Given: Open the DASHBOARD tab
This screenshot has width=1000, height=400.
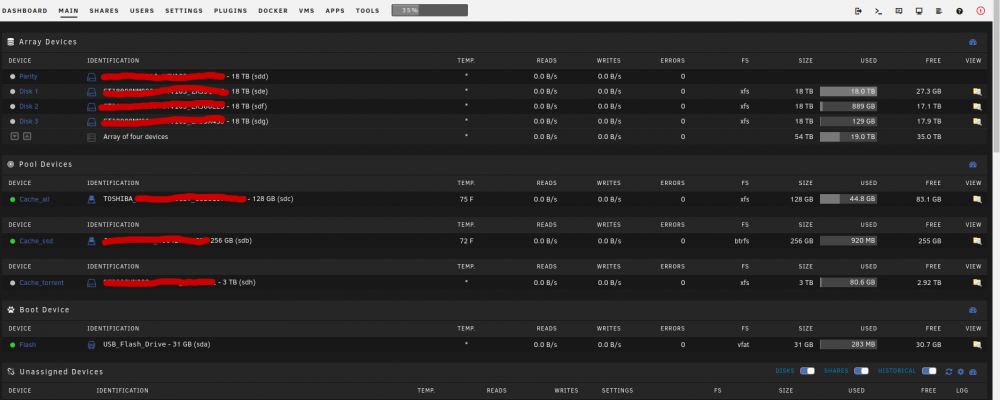Looking at the screenshot, I should pos(24,11).
